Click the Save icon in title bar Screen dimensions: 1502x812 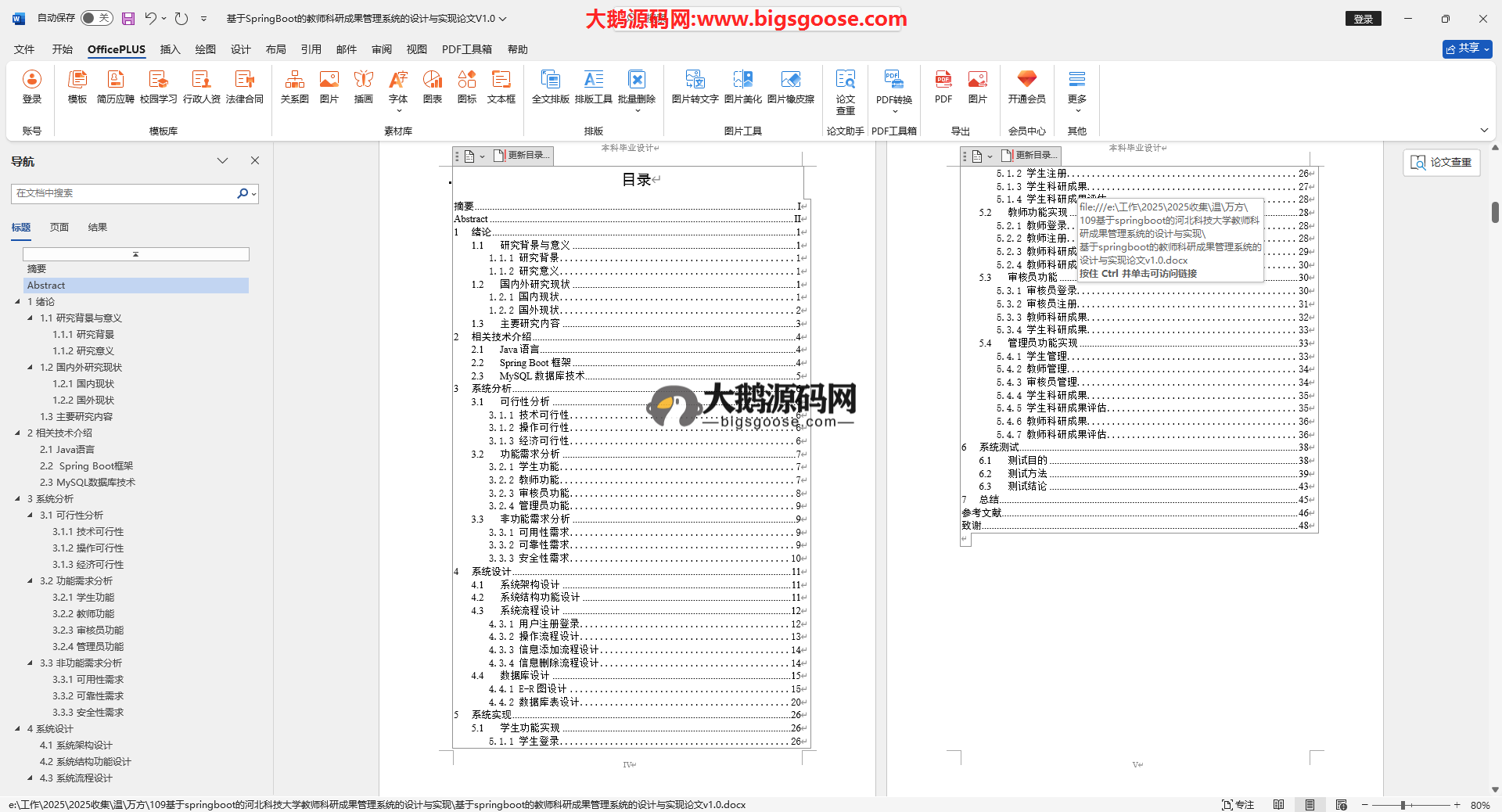point(128,18)
